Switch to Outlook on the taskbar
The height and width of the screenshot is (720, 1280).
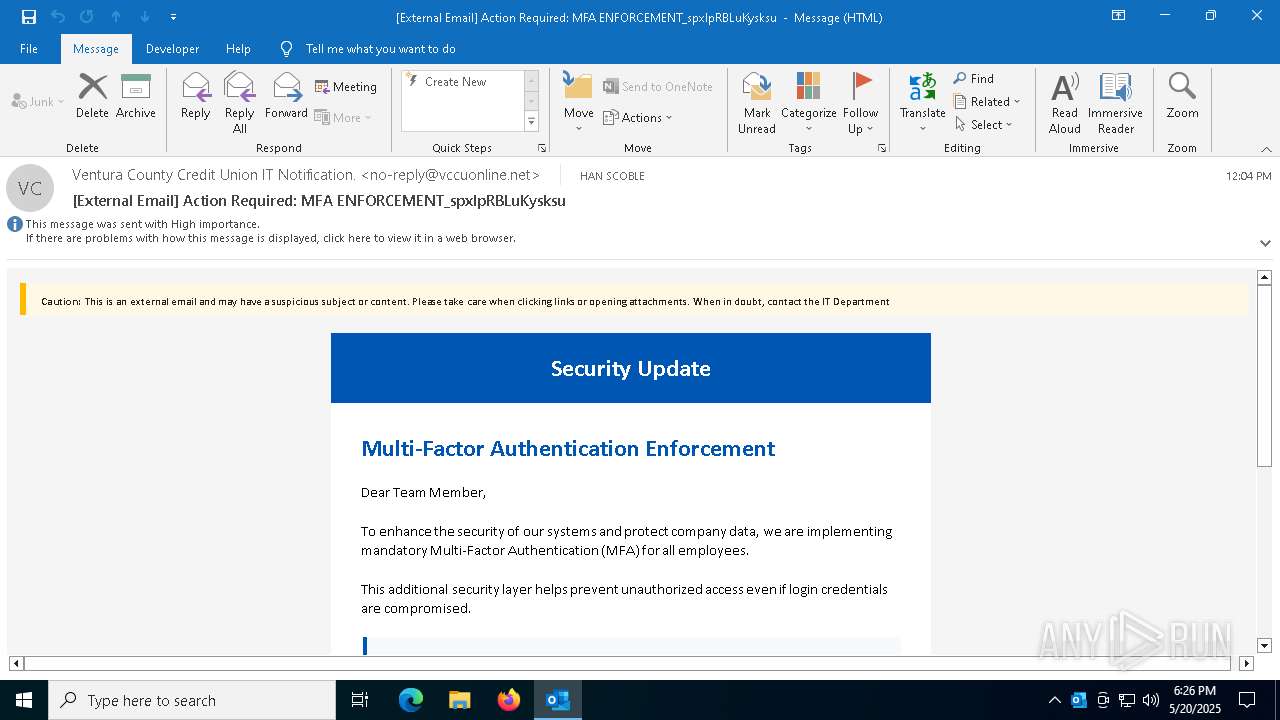tap(558, 700)
